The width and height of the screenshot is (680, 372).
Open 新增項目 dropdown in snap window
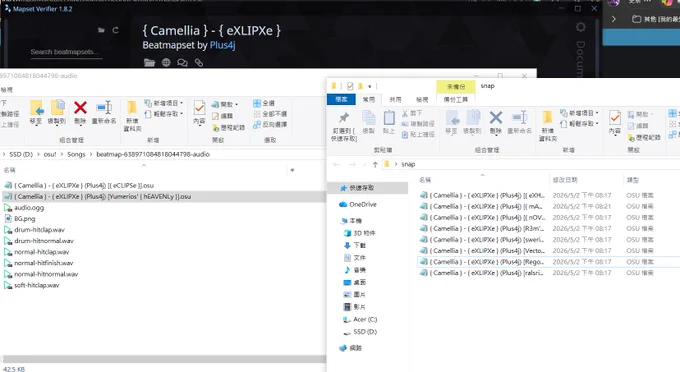[580, 113]
